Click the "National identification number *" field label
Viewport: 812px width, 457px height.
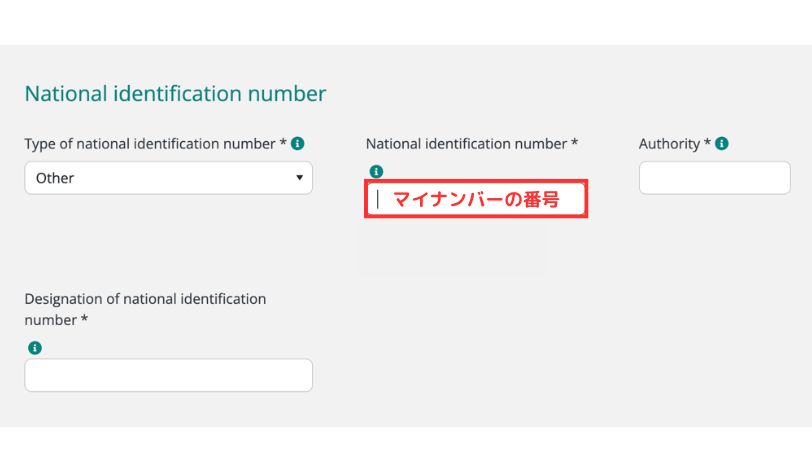tap(466, 144)
